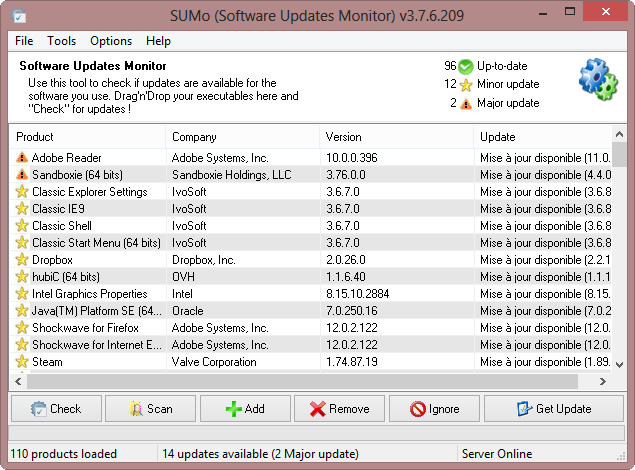Image resolution: width=635 pixels, height=470 pixels.
Task: Click the blue and green gears logo
Action: pos(598,79)
